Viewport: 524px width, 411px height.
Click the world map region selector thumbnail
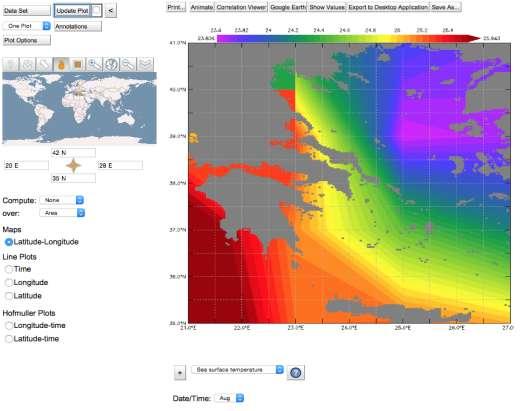(x=80, y=108)
